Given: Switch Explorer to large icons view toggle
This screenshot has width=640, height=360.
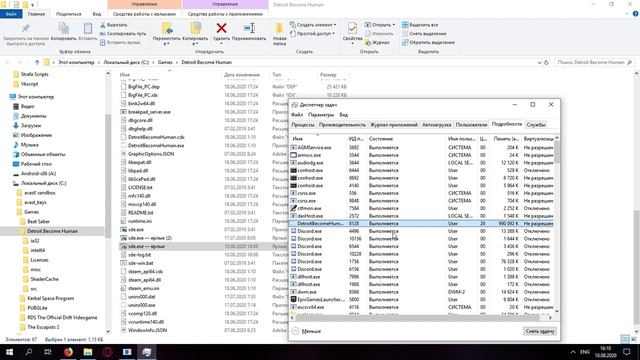Looking at the screenshot, I should (x=634, y=339).
